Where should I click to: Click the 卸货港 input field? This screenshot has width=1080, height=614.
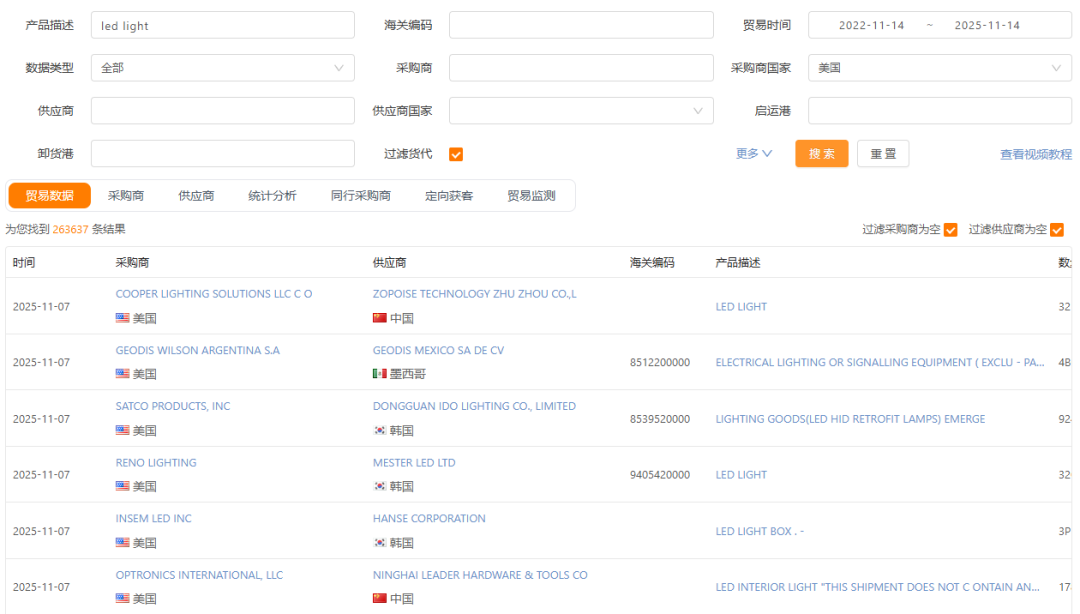pyautogui.click(x=222, y=154)
